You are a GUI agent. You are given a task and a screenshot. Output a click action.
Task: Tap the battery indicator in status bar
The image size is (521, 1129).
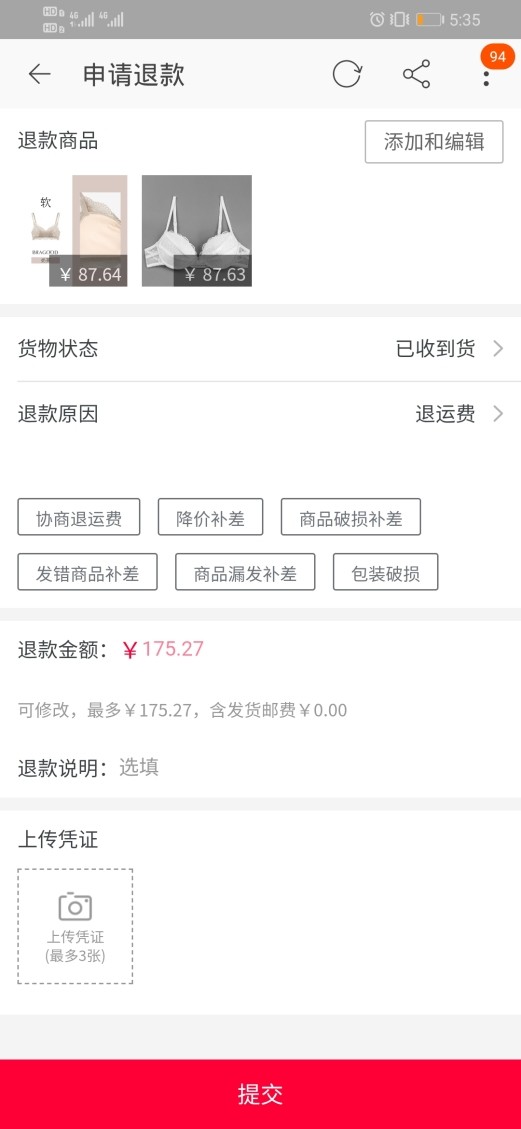click(x=430, y=19)
